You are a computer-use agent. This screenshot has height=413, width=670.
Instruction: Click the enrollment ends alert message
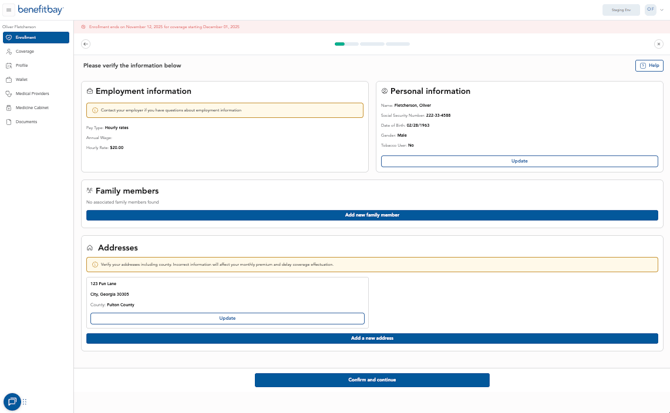click(x=164, y=27)
